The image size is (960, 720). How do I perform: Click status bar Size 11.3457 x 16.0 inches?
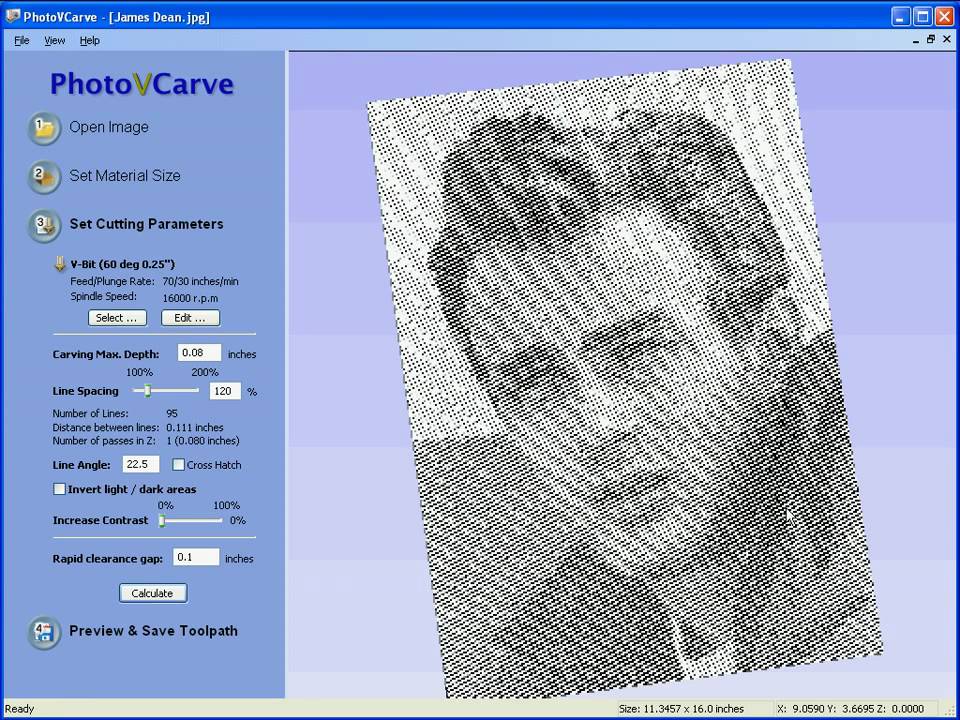[x=681, y=709]
